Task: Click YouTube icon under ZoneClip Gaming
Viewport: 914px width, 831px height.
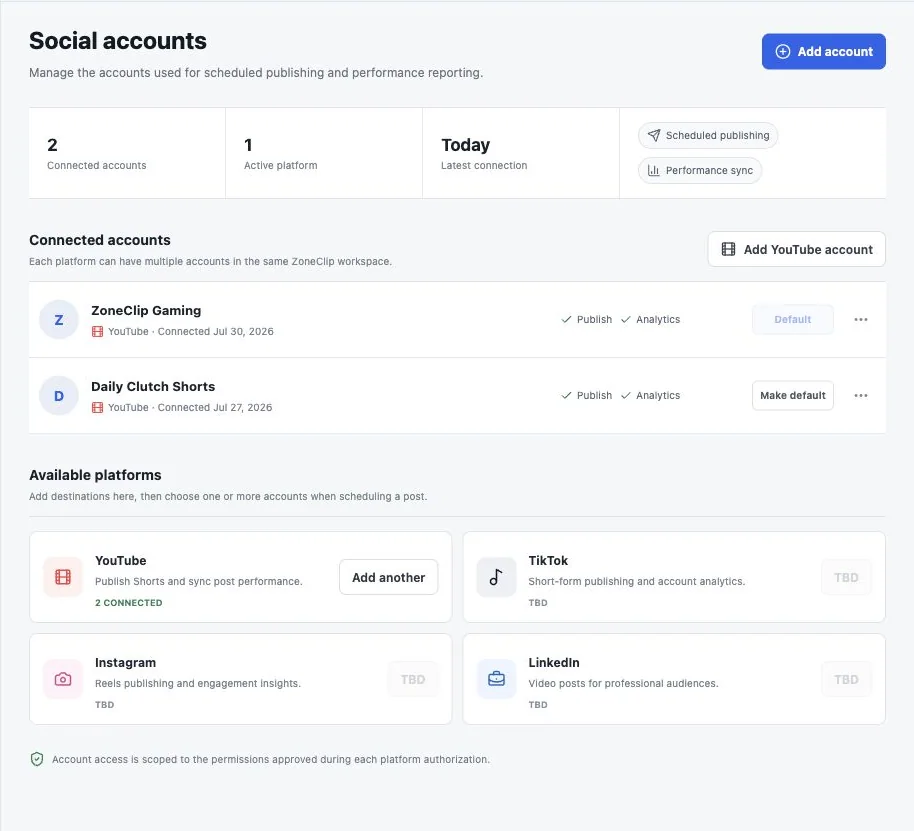Action: coord(97,332)
